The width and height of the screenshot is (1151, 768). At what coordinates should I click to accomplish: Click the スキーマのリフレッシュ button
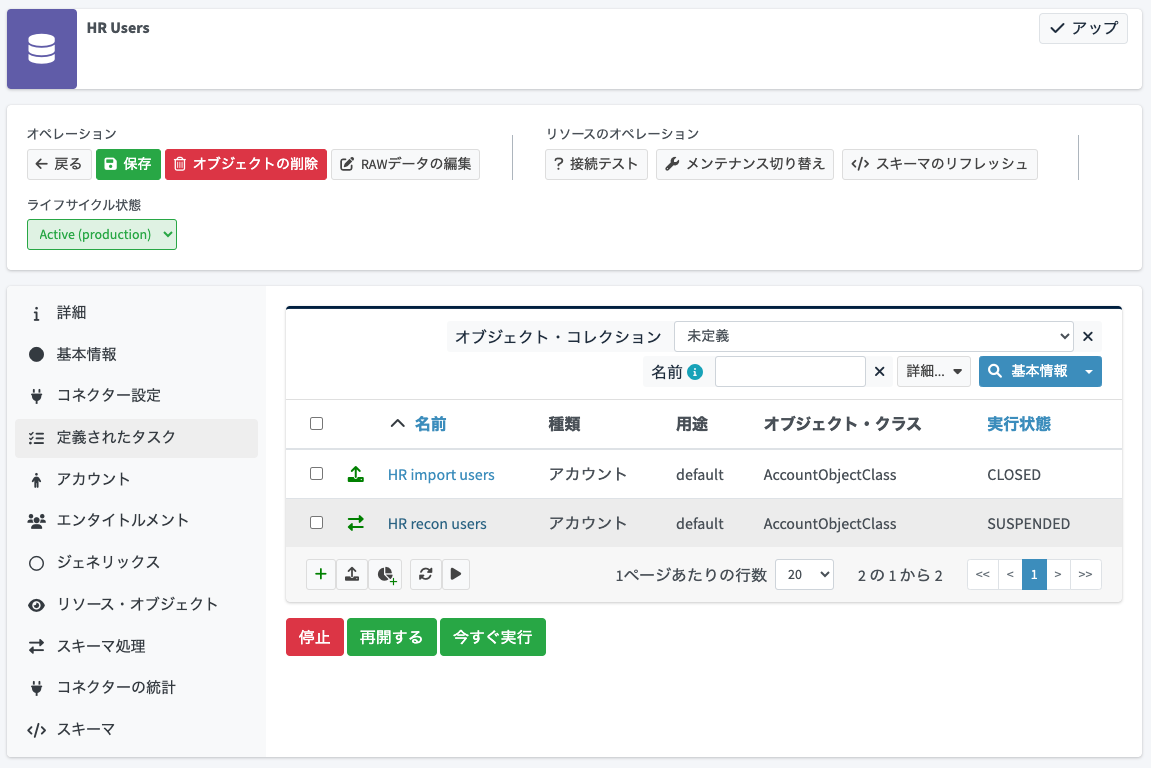point(940,164)
